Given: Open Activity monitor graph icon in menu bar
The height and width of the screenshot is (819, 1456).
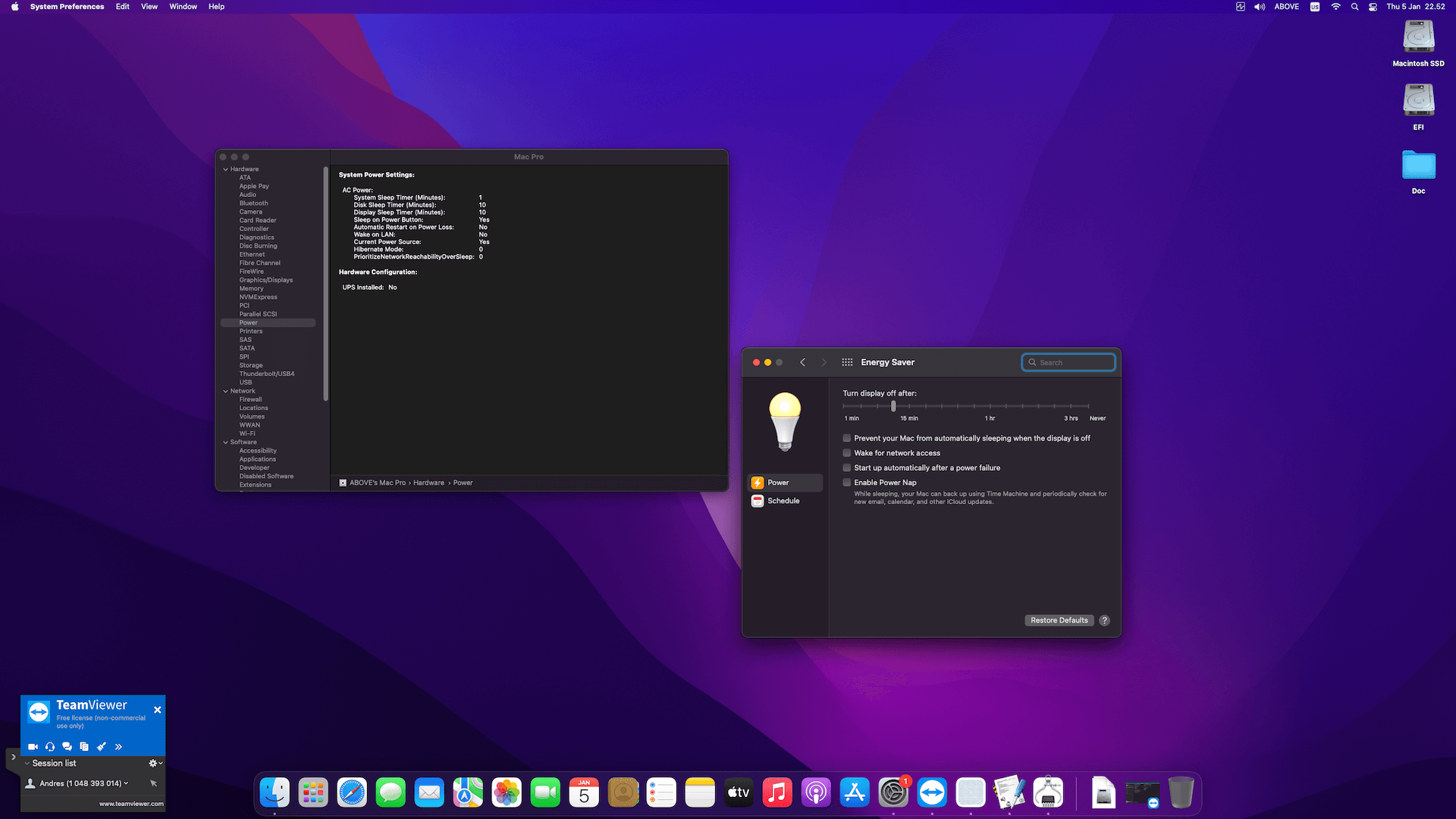Looking at the screenshot, I should click(1240, 7).
